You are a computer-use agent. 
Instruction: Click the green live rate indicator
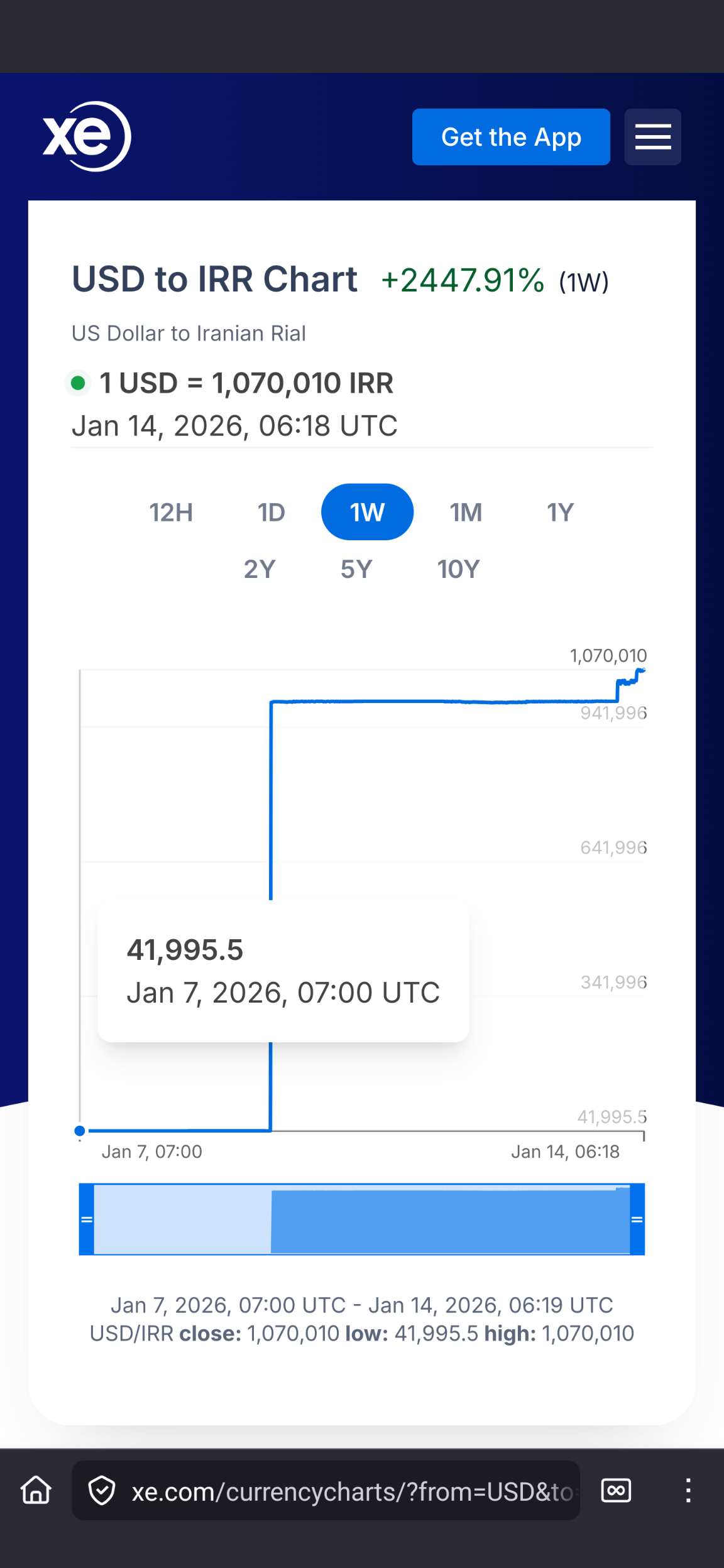(79, 383)
